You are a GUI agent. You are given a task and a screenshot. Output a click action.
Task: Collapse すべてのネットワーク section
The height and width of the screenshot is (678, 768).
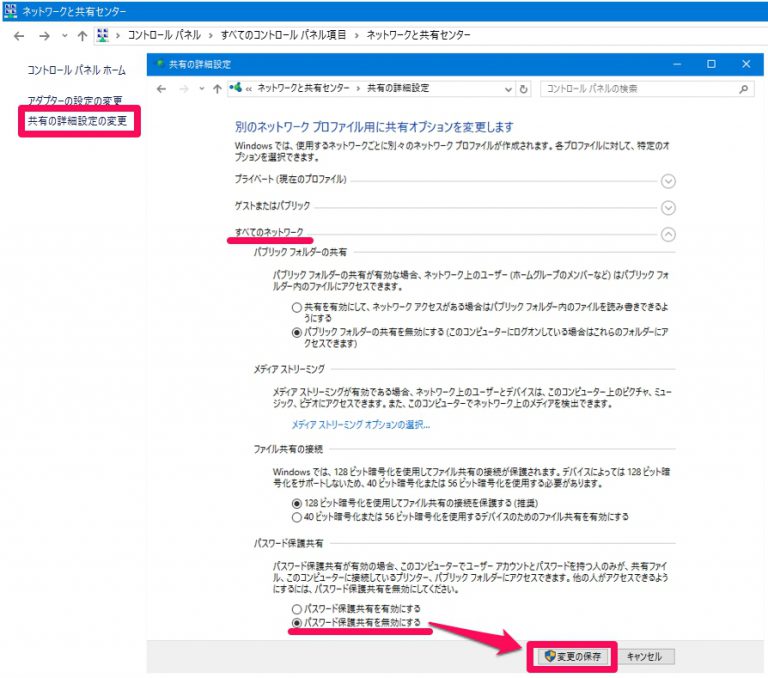point(668,235)
